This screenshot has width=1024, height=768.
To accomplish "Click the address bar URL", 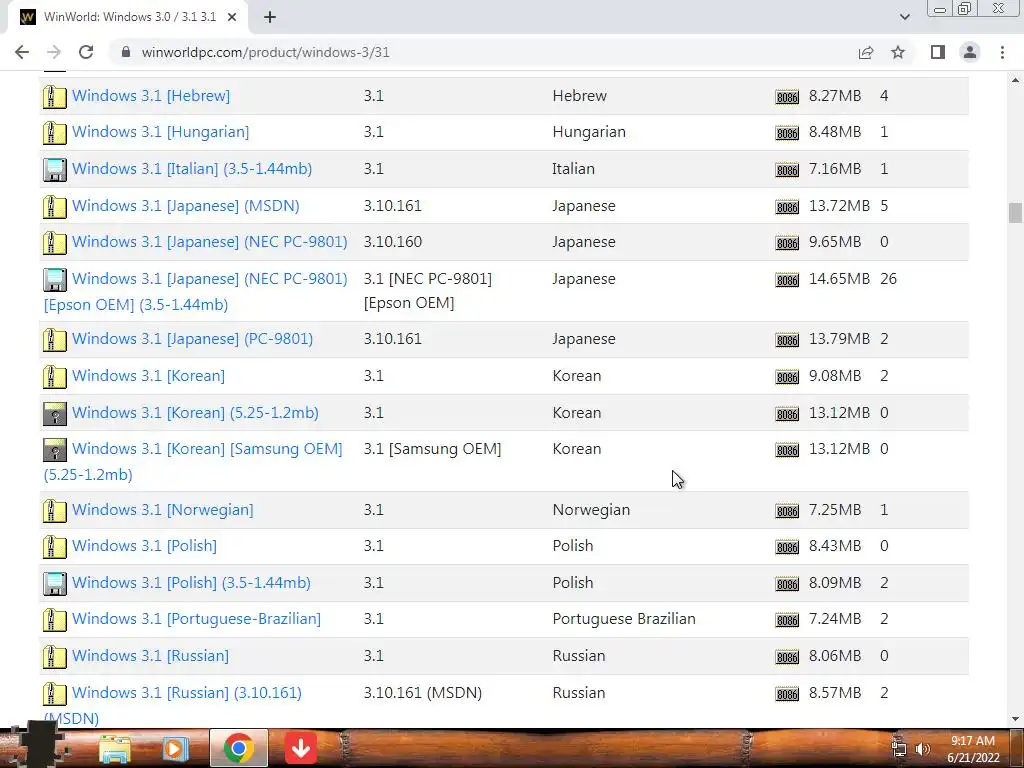I will click(265, 52).
